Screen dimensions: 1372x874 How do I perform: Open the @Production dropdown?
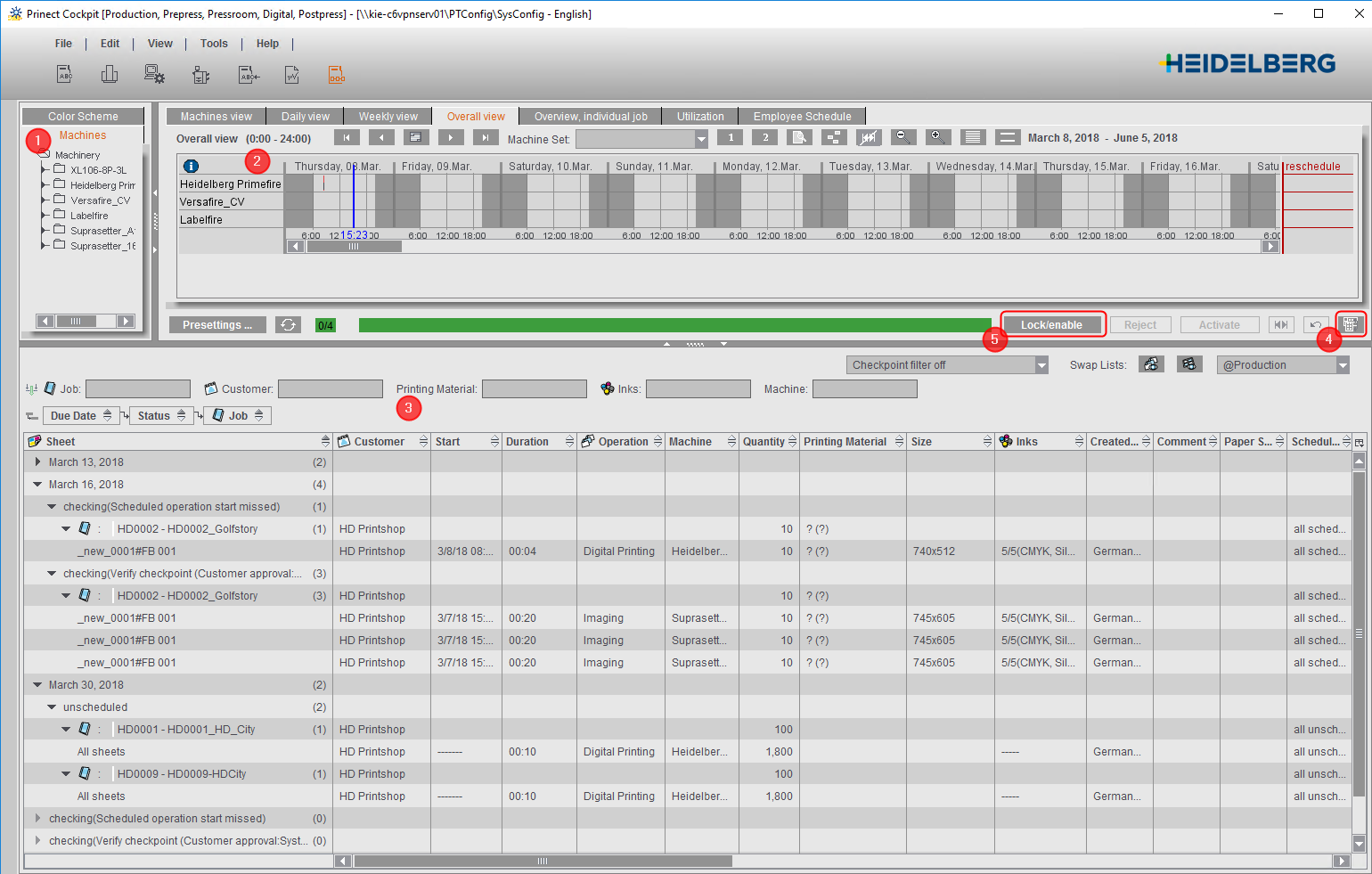click(1343, 365)
